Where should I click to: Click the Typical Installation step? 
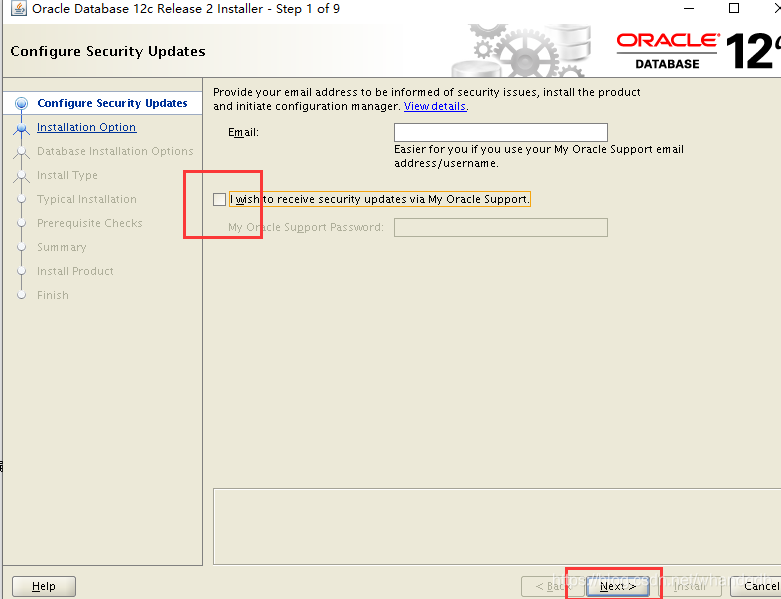pos(87,199)
